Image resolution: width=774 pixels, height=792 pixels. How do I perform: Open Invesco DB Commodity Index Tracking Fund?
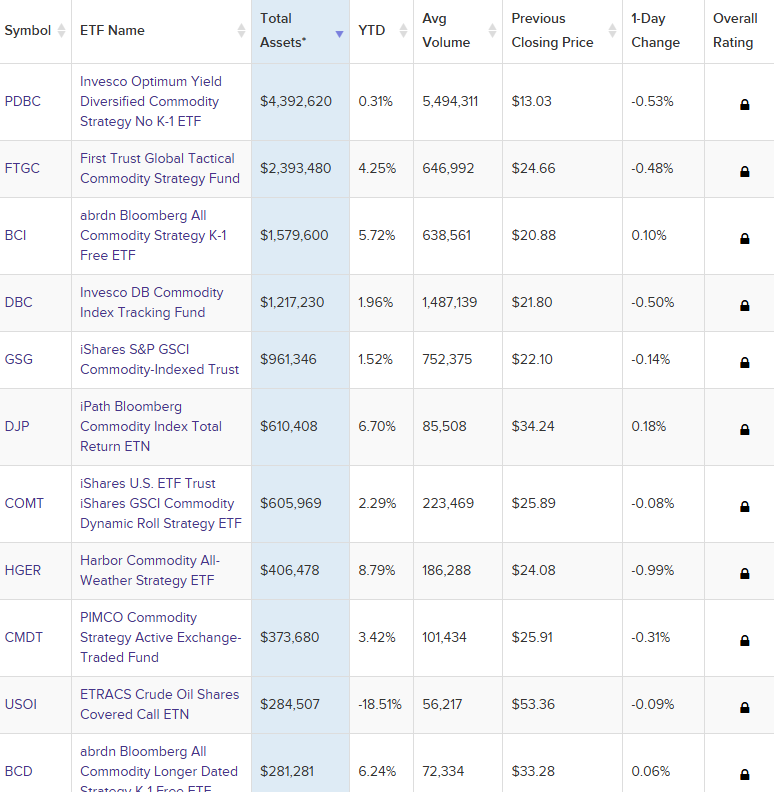tap(152, 302)
